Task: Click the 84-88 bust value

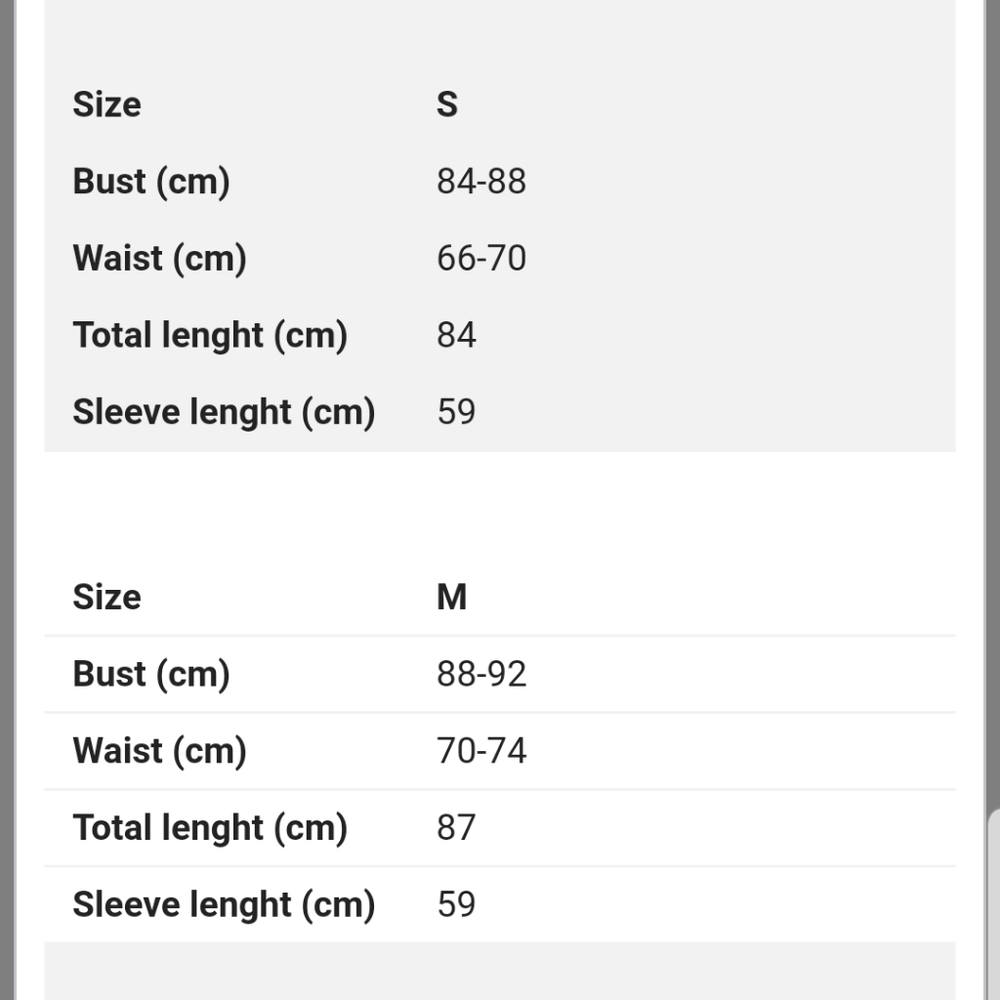Action: 482,181
